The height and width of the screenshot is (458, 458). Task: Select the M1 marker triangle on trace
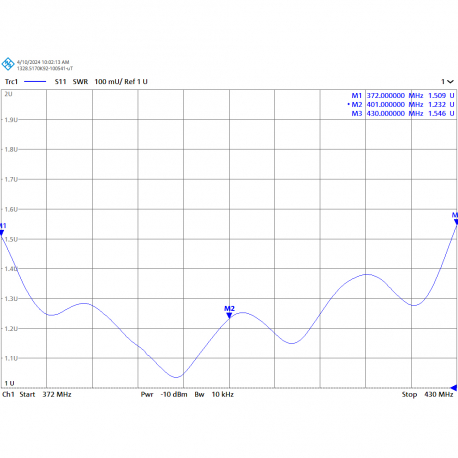pos(2,233)
